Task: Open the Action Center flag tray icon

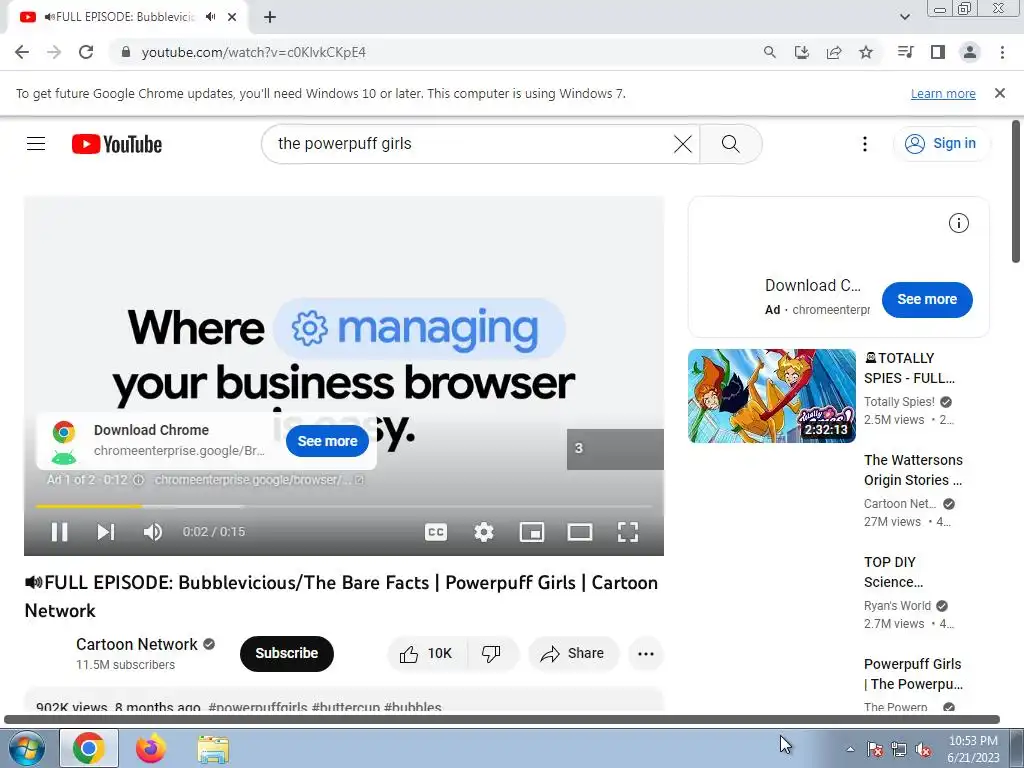Action: (x=874, y=750)
